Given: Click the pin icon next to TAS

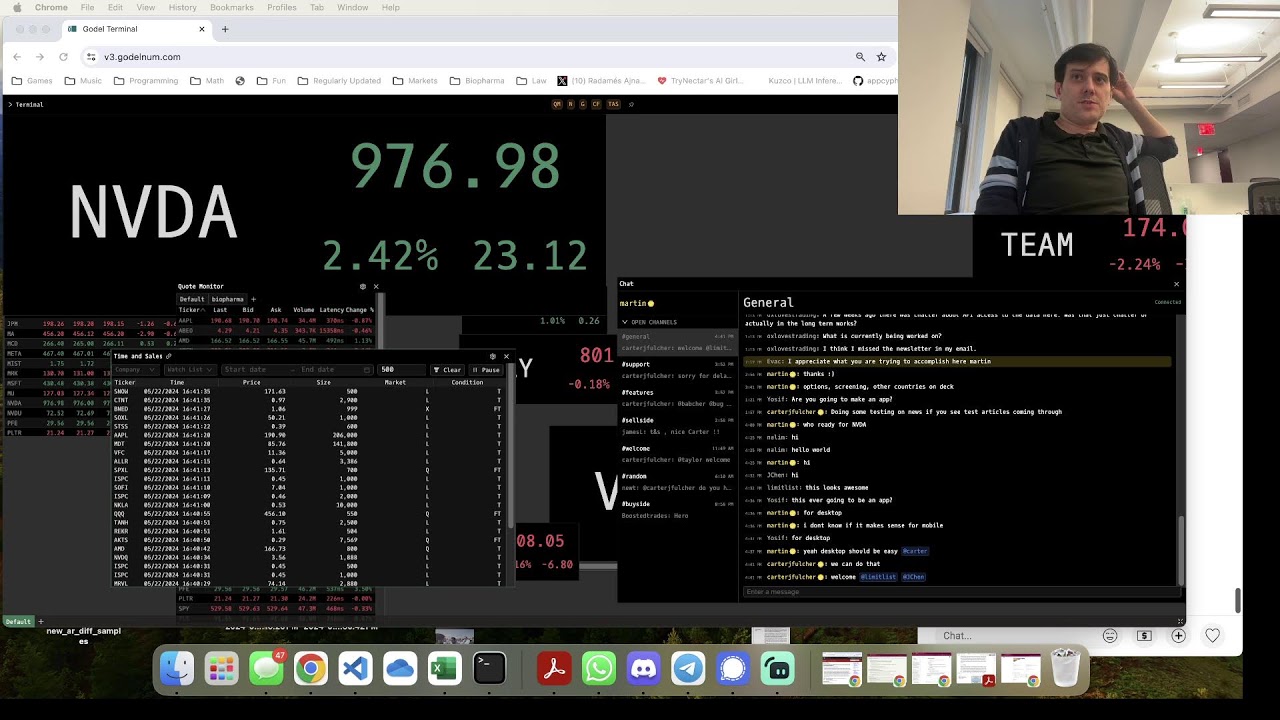Looking at the screenshot, I should pos(632,104).
